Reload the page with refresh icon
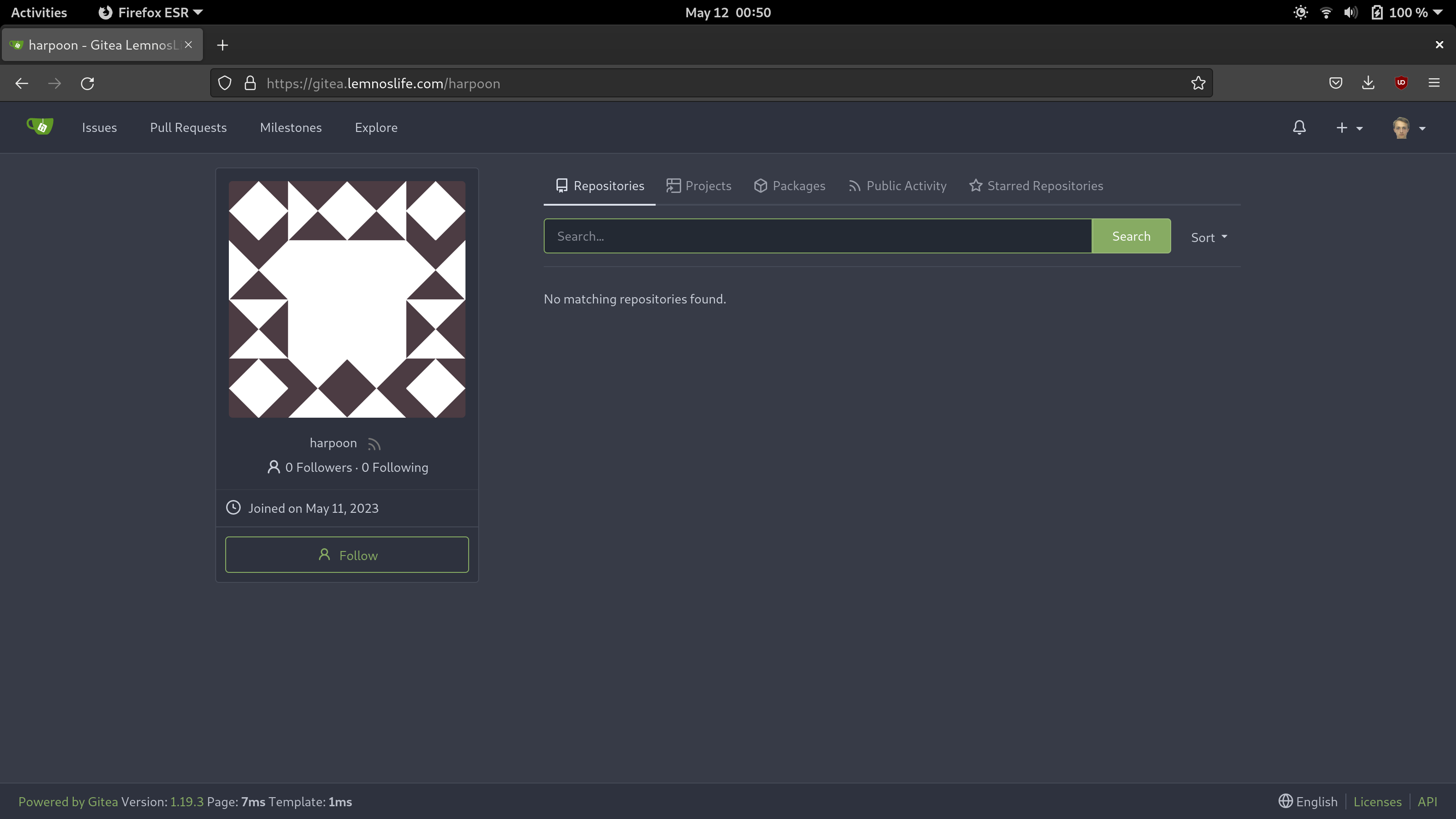This screenshot has width=1456, height=819. (87, 84)
